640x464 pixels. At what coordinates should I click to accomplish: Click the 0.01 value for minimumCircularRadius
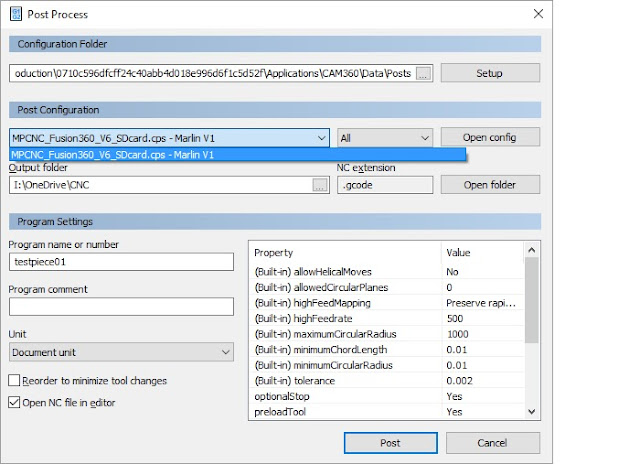point(456,365)
